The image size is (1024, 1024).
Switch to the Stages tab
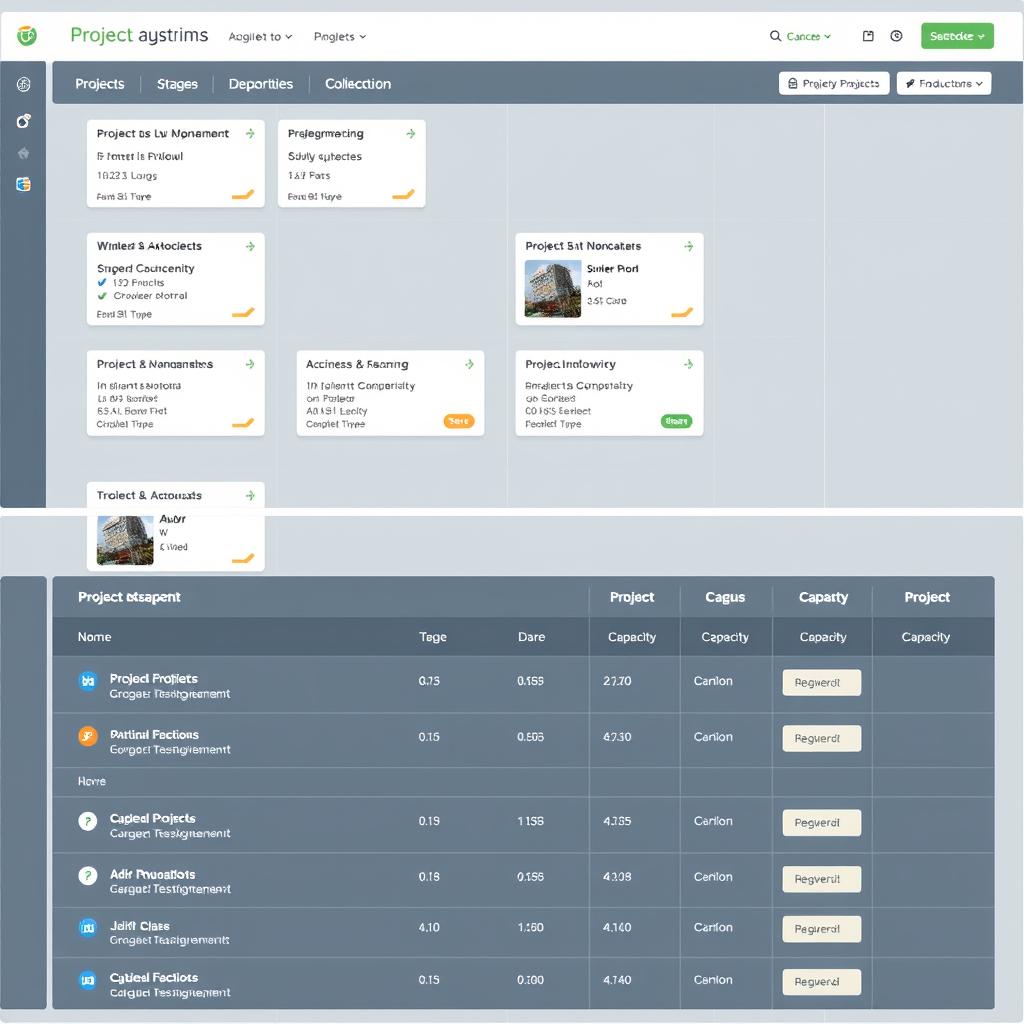tap(177, 84)
